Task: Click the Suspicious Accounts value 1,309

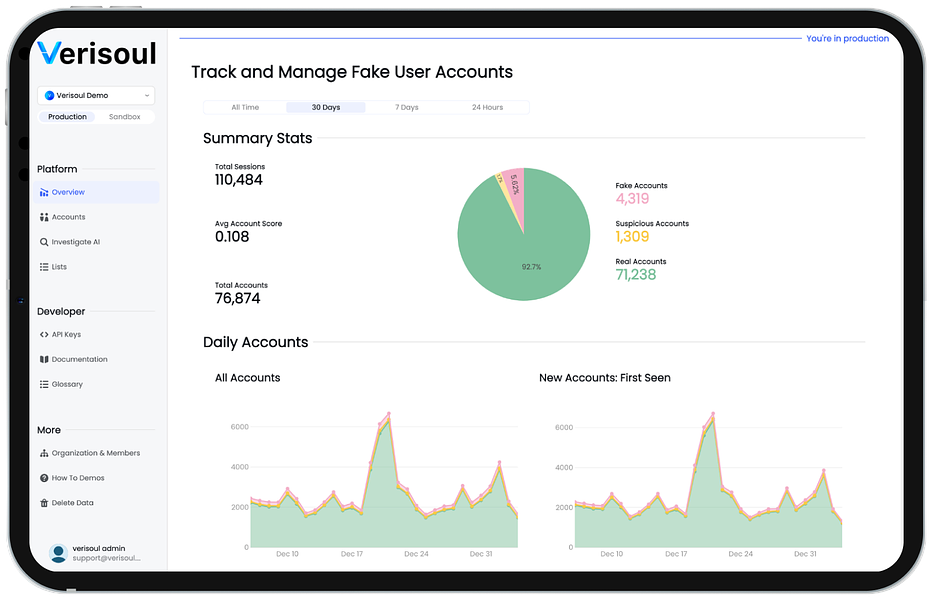Action: (x=633, y=237)
